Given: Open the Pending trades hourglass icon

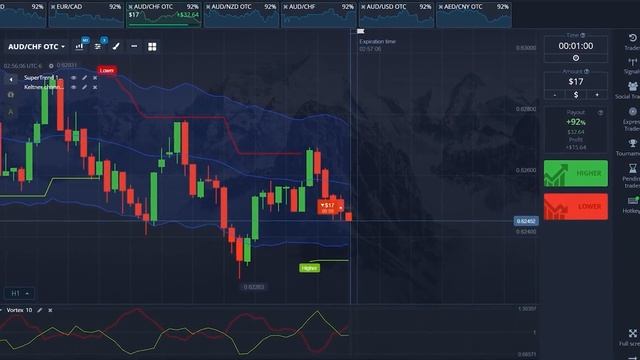Looking at the screenshot, I should (633, 168).
